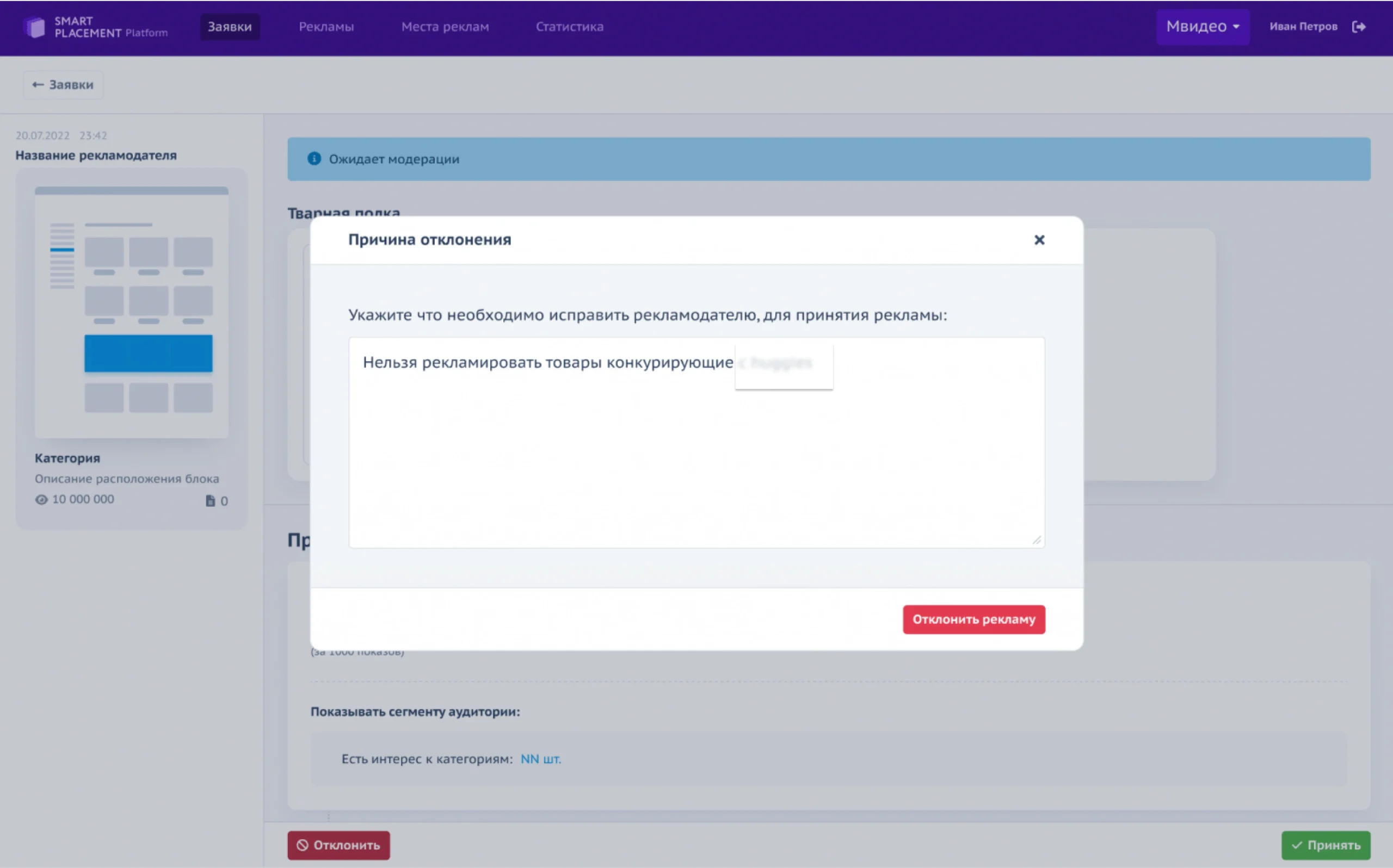Go to Места реклам tab
This screenshot has width=1393, height=868.
[x=445, y=27]
